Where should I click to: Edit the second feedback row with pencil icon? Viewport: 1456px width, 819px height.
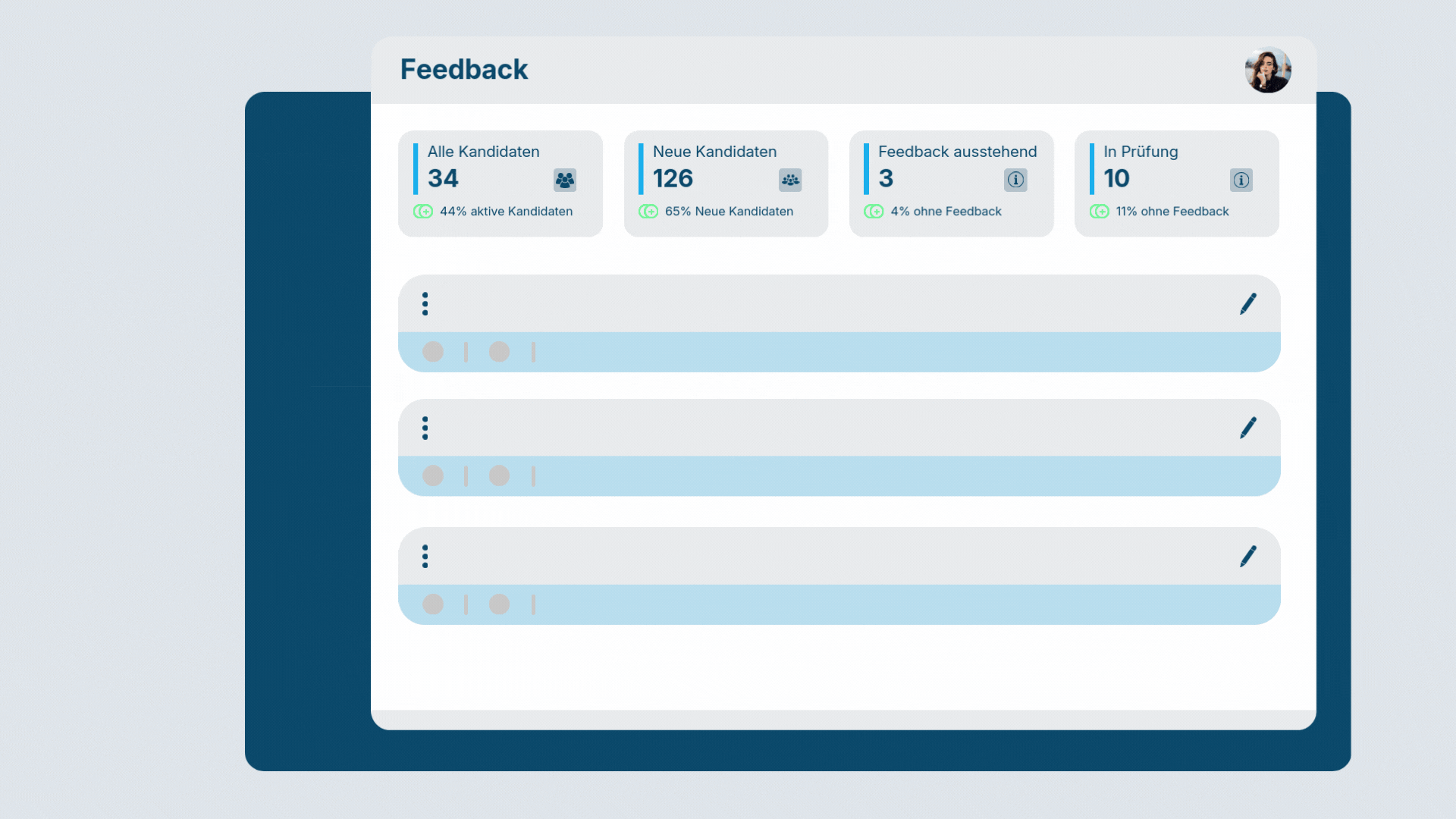pyautogui.click(x=1247, y=428)
